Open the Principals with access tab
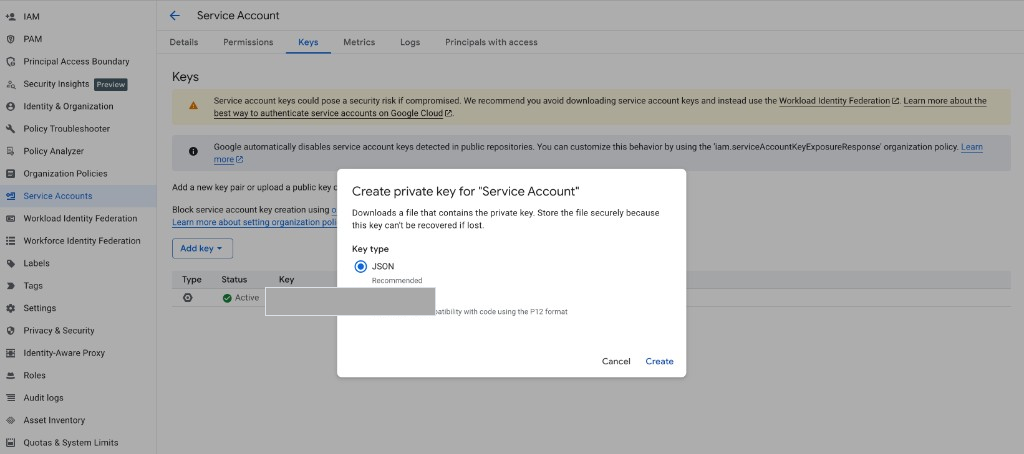 (x=491, y=42)
